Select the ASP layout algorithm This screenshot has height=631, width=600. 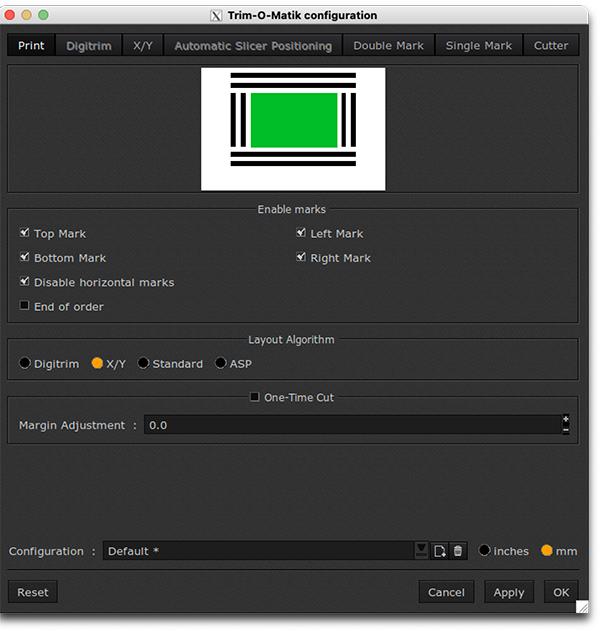point(221,363)
